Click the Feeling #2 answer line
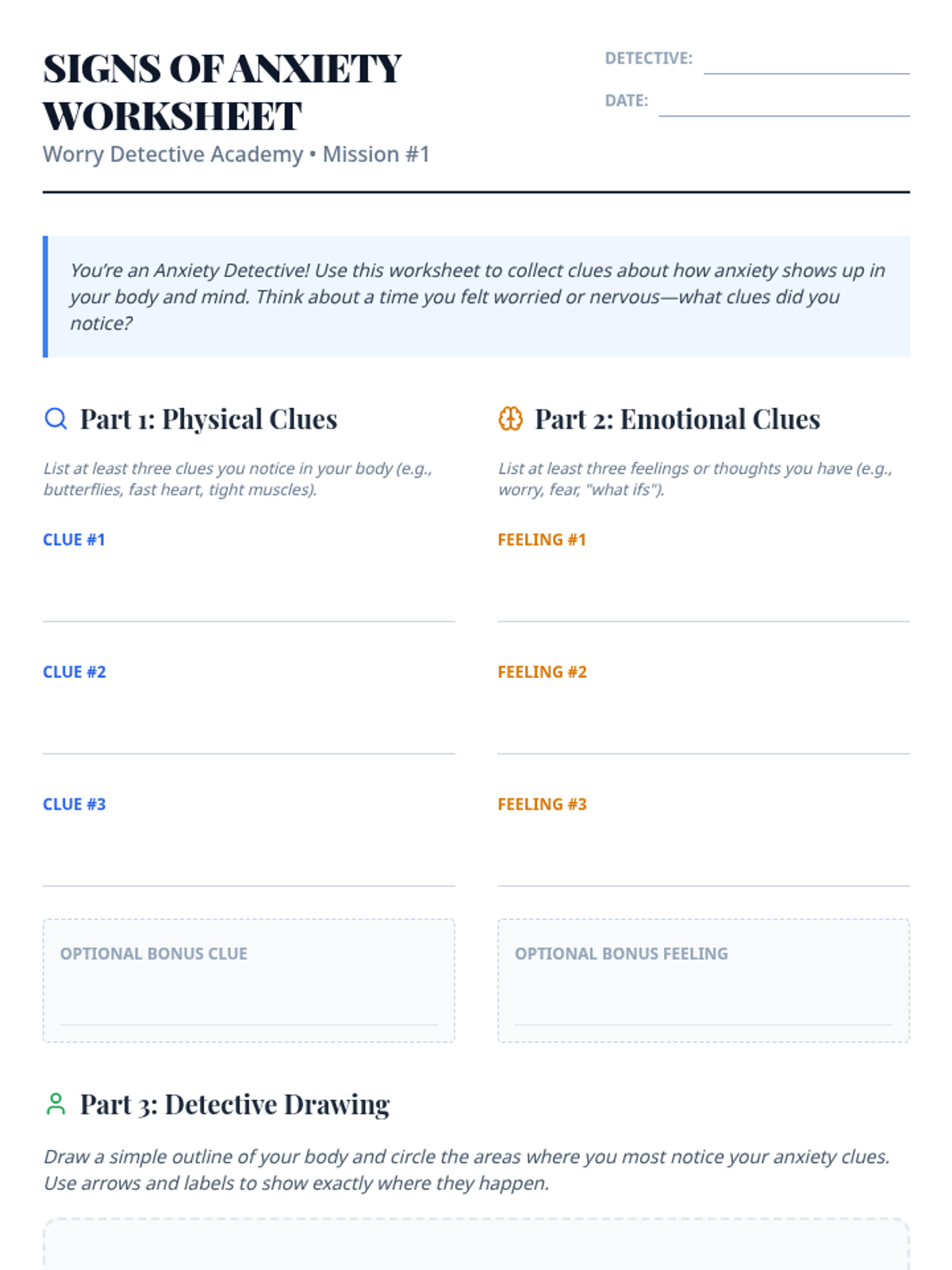Screen dimensions: 952x1270 (703, 736)
